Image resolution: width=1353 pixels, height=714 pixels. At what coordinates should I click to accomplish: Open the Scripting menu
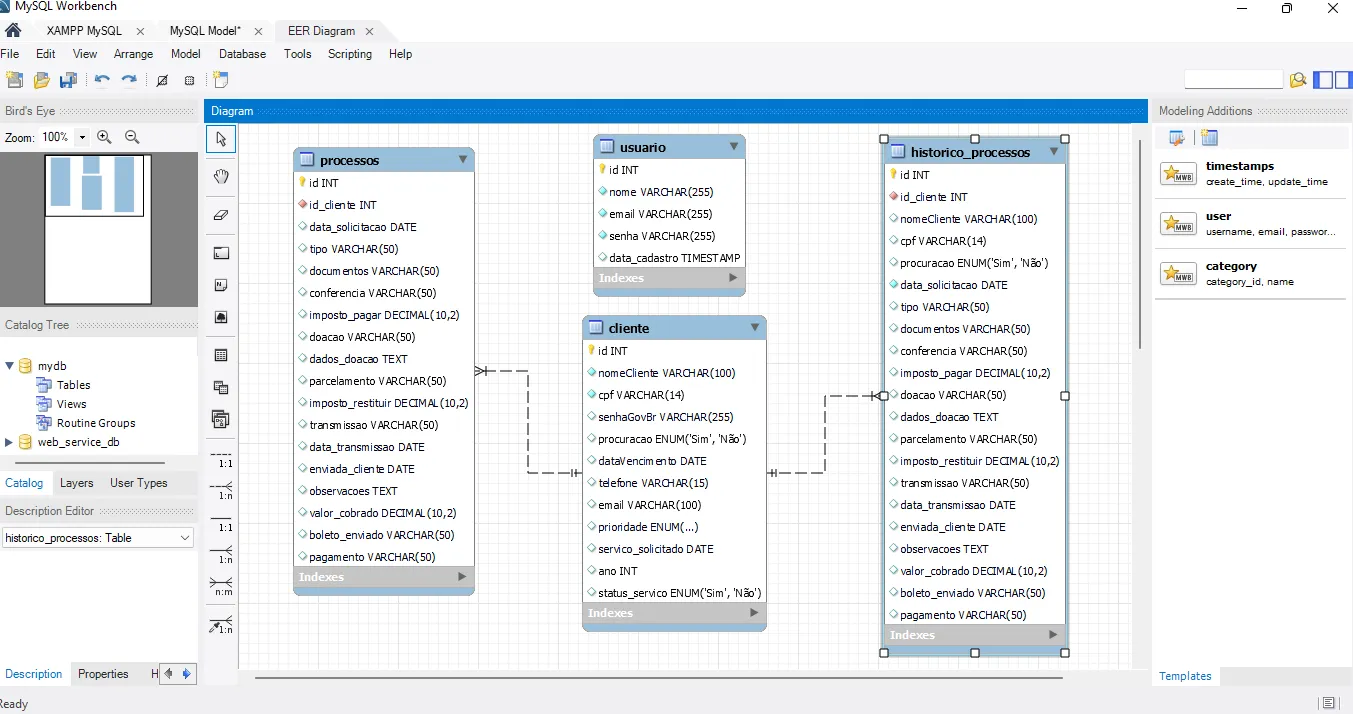pos(350,54)
